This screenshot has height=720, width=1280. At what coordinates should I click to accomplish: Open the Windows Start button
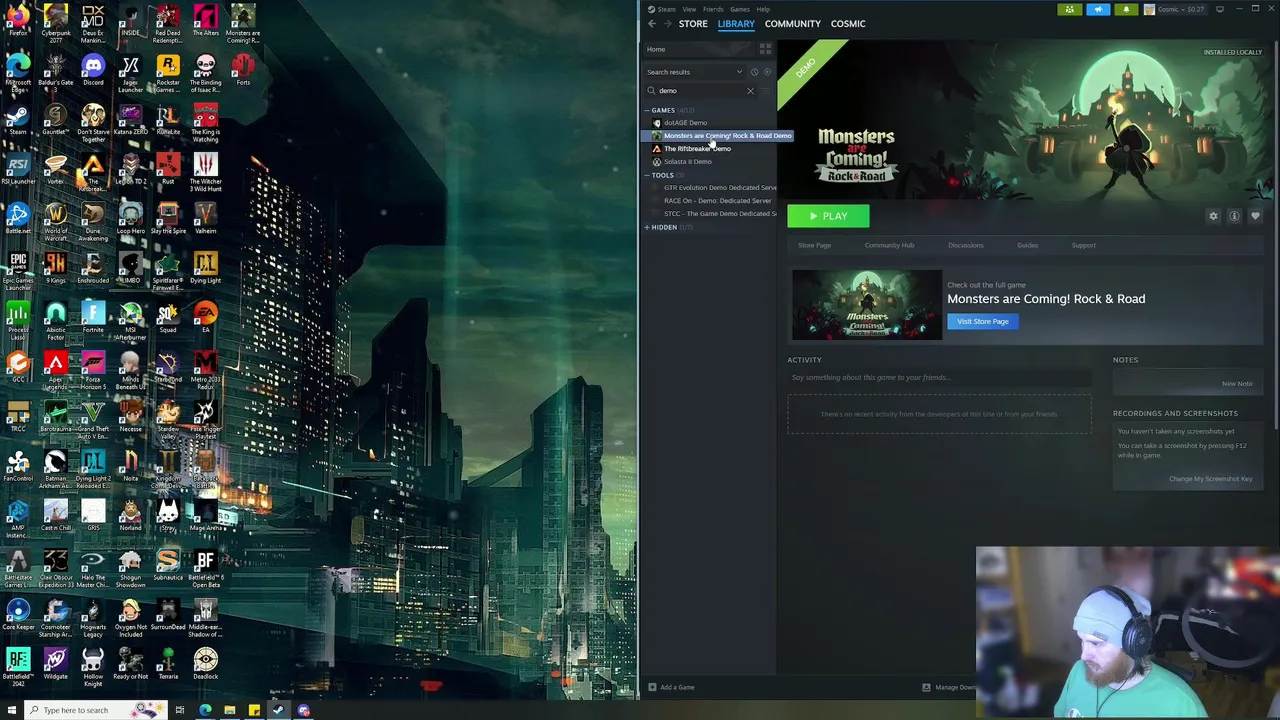pos(13,710)
